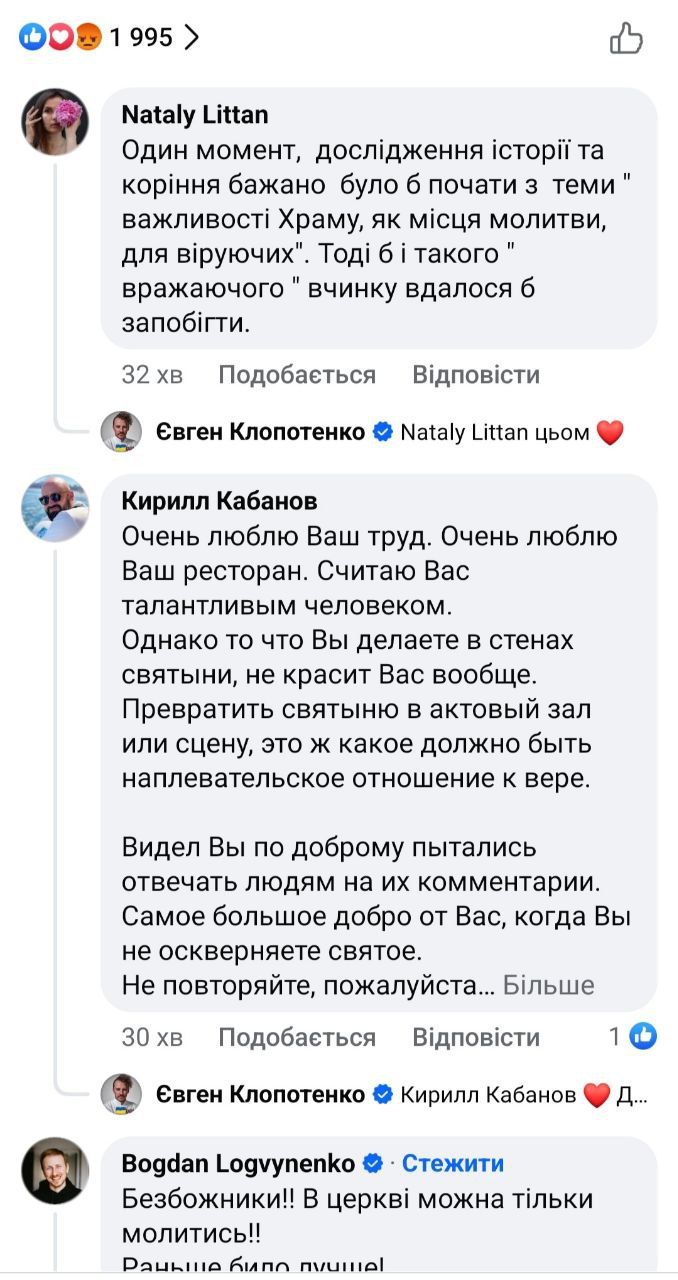Click Євген Клопотенко's avatar in first reply
The height and width of the screenshot is (1280, 678).
pyautogui.click(x=121, y=432)
